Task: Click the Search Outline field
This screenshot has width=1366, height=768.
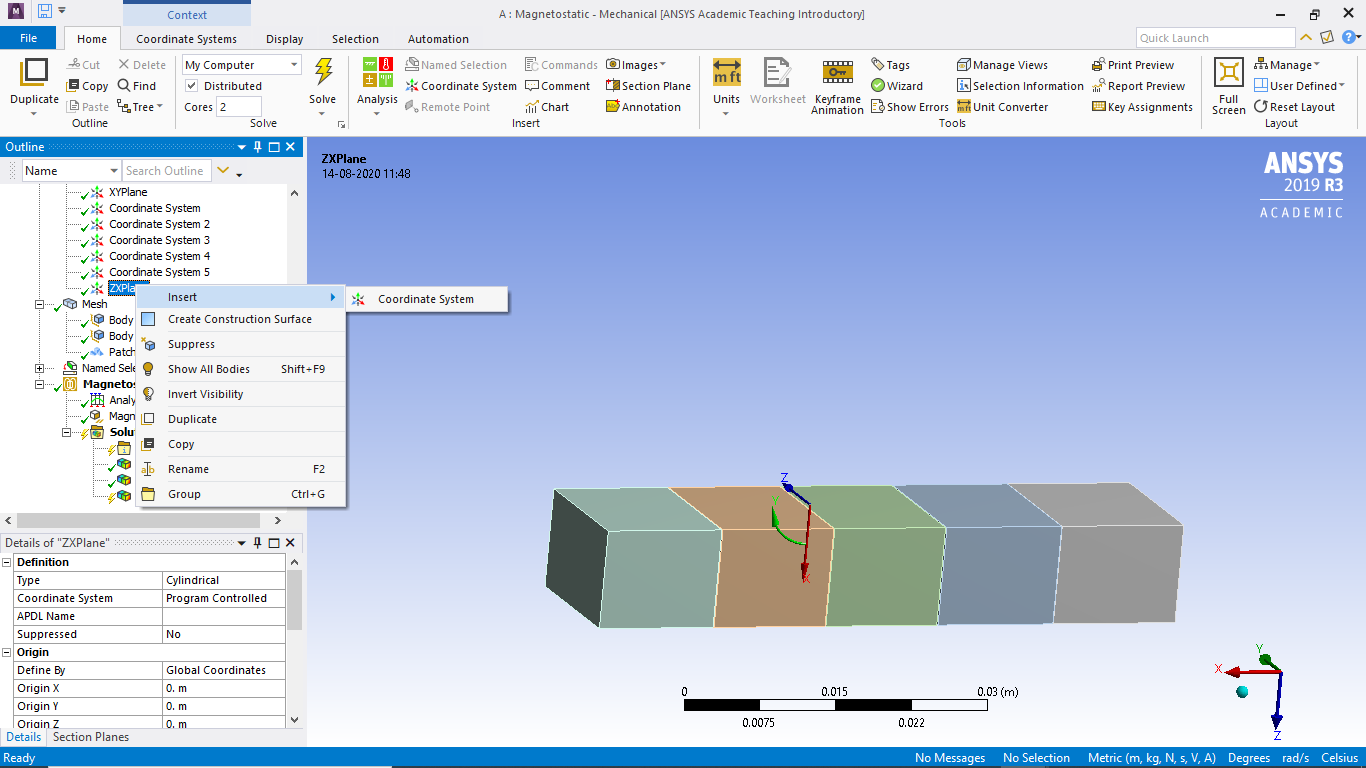Action: tap(167, 171)
